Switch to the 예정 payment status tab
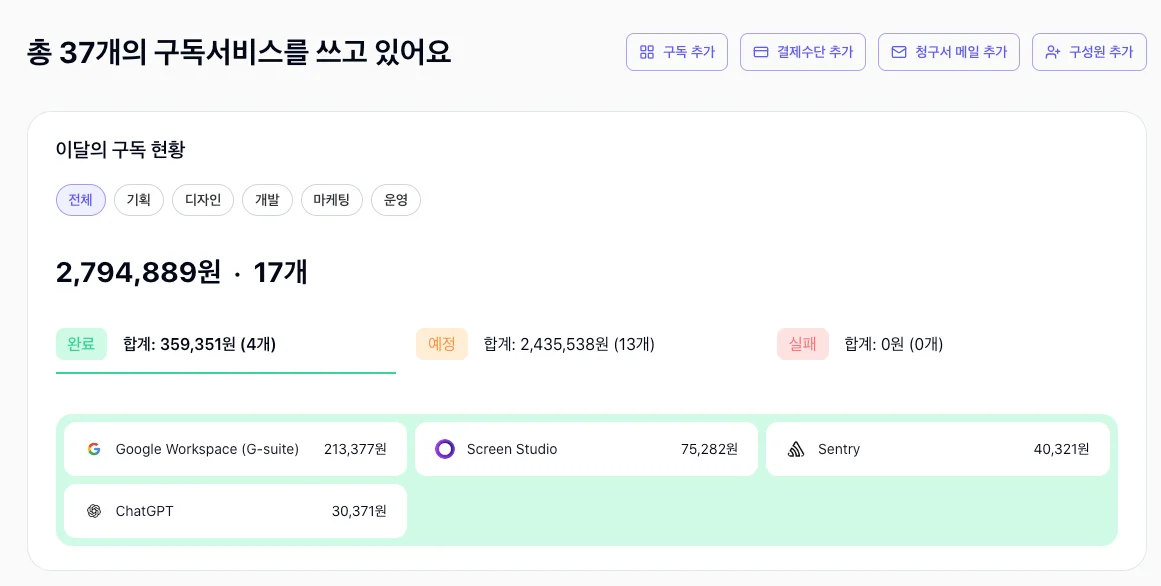1161x586 pixels. (x=442, y=344)
